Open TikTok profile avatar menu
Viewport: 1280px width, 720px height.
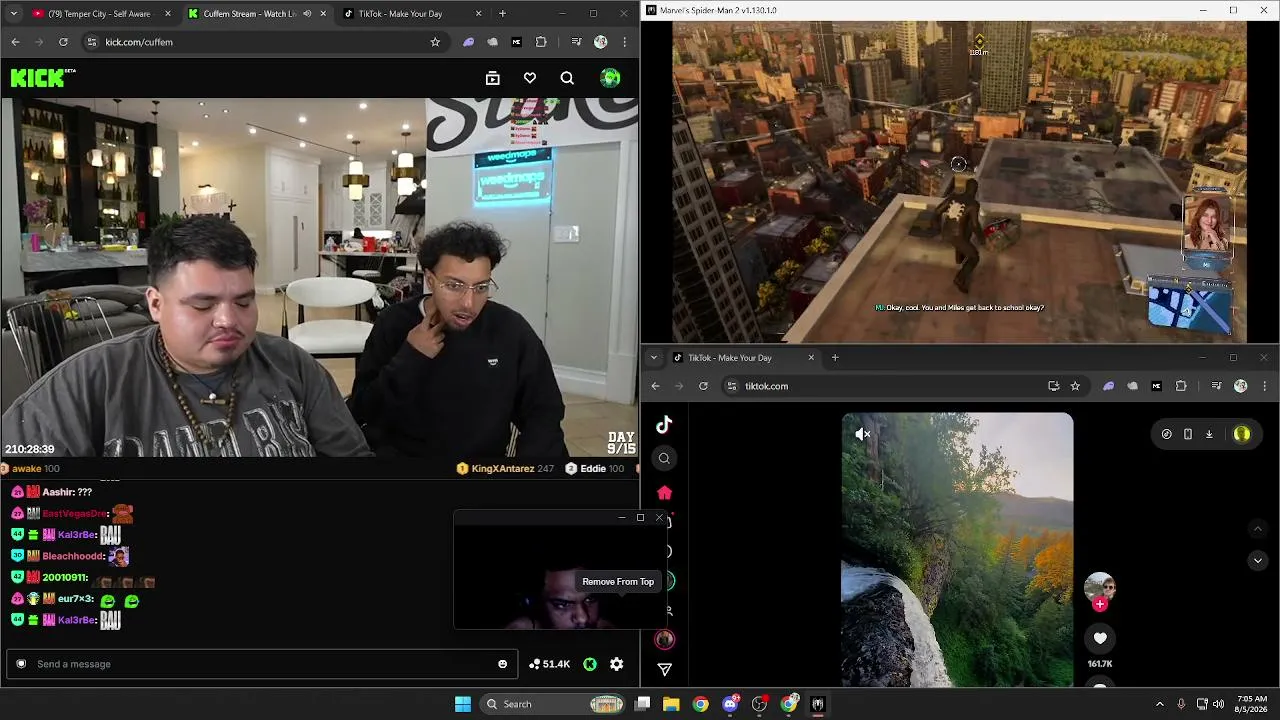[1242, 434]
